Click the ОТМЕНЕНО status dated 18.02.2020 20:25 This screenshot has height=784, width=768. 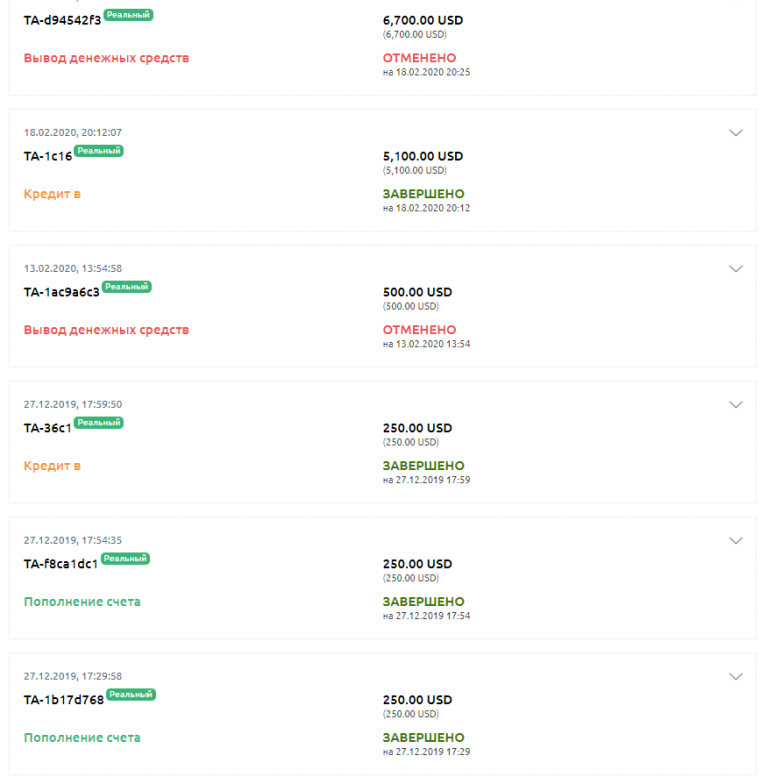coord(420,58)
